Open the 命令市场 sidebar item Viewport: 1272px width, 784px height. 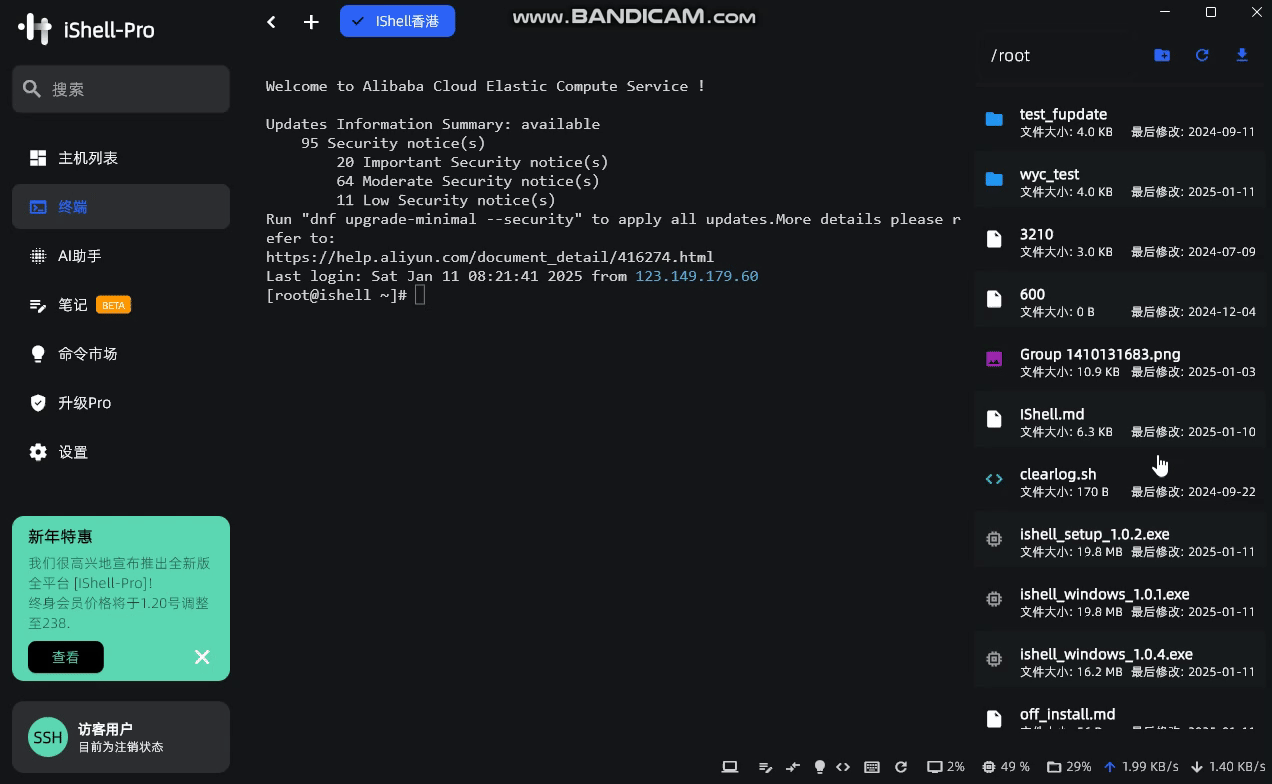point(88,354)
